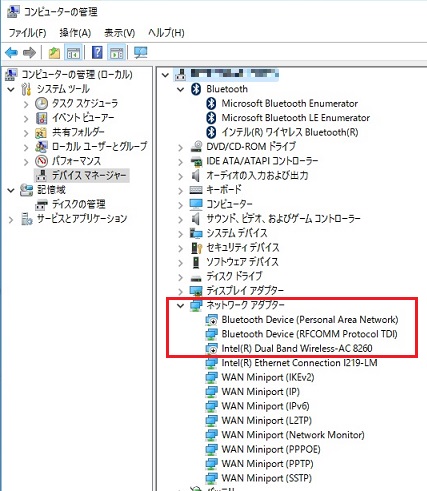Select WAN Miniport (IPv6)
The image size is (427, 491).
tap(265, 406)
